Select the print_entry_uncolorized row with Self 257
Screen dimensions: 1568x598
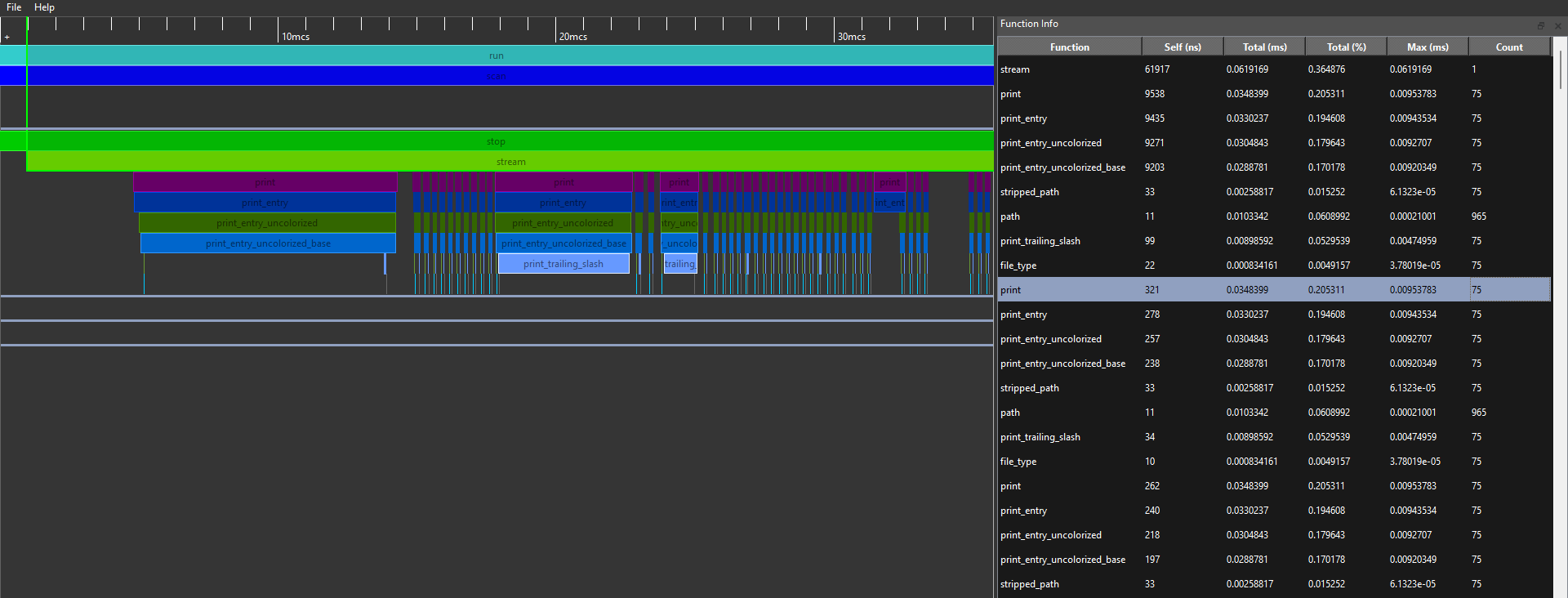pyautogui.click(x=1274, y=339)
